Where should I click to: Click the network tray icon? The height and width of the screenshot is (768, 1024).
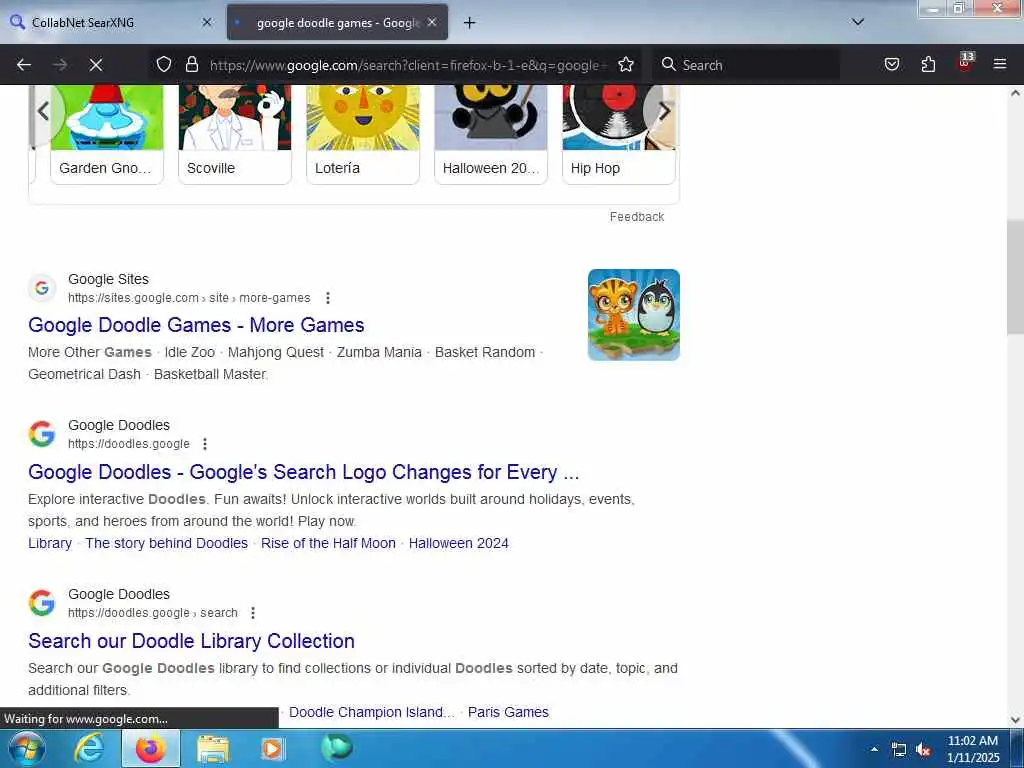coord(899,750)
